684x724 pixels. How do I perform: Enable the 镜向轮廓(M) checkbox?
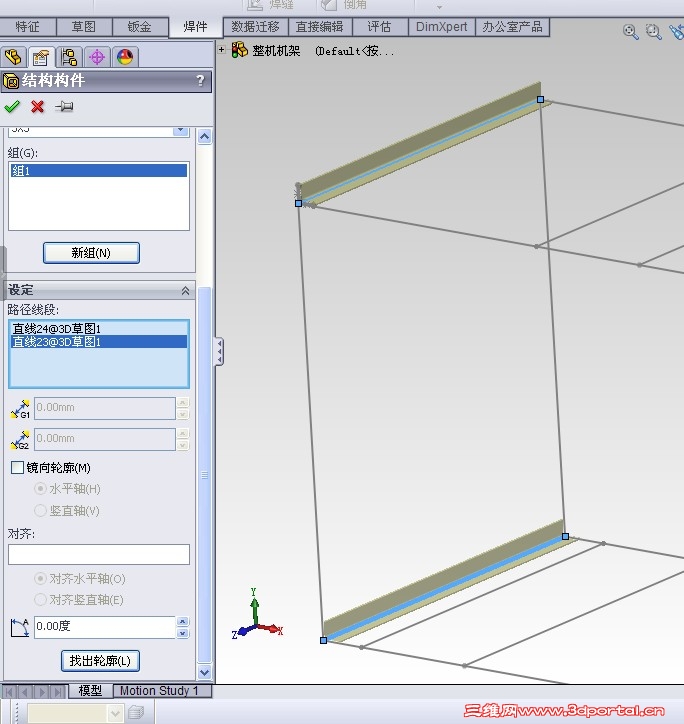pyautogui.click(x=18, y=468)
